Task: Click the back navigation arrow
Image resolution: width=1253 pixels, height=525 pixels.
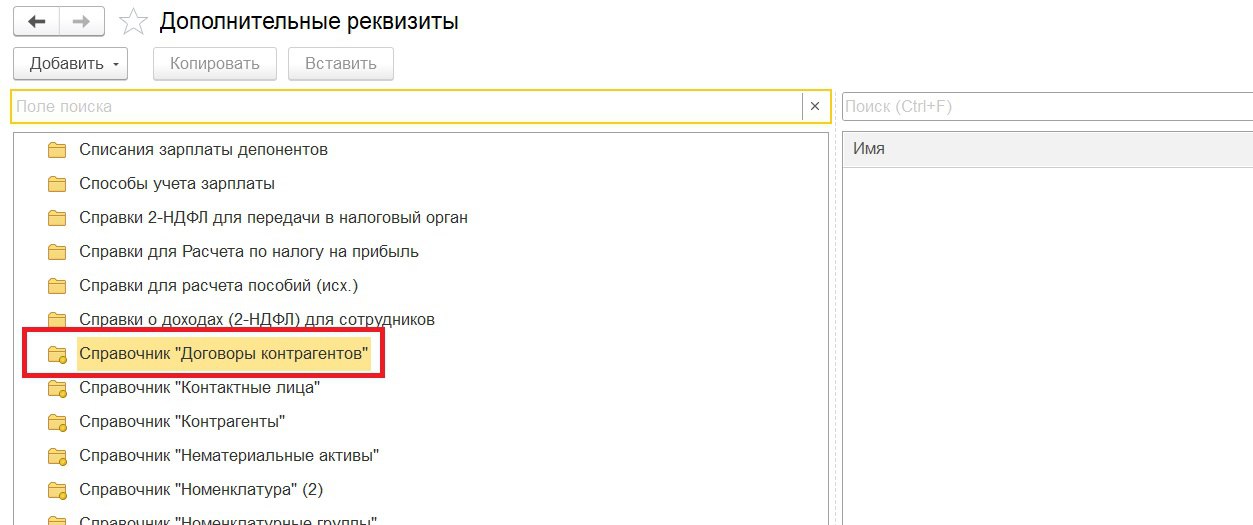Action: tap(37, 22)
